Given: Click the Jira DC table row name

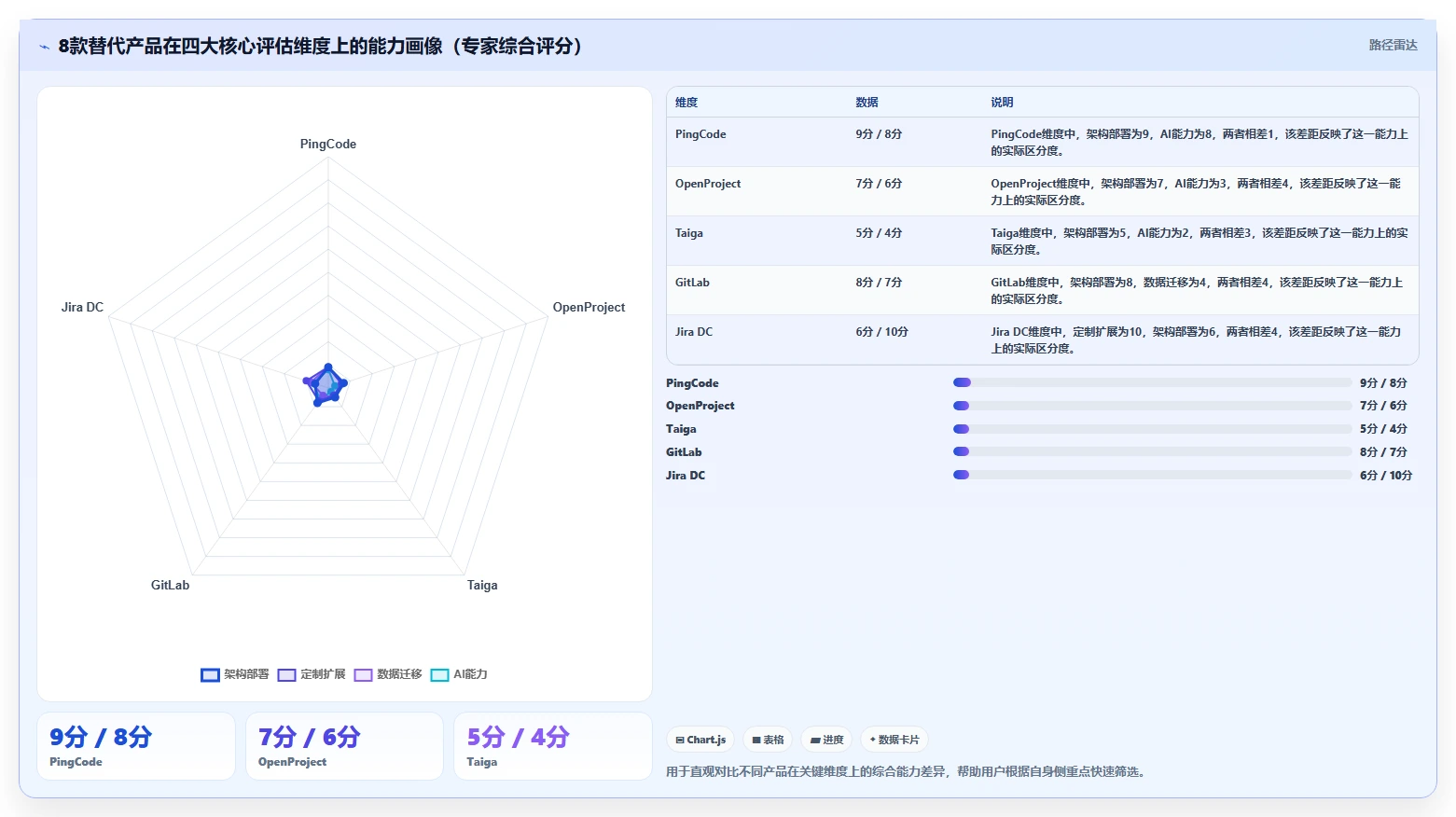Looking at the screenshot, I should pyautogui.click(x=694, y=332).
